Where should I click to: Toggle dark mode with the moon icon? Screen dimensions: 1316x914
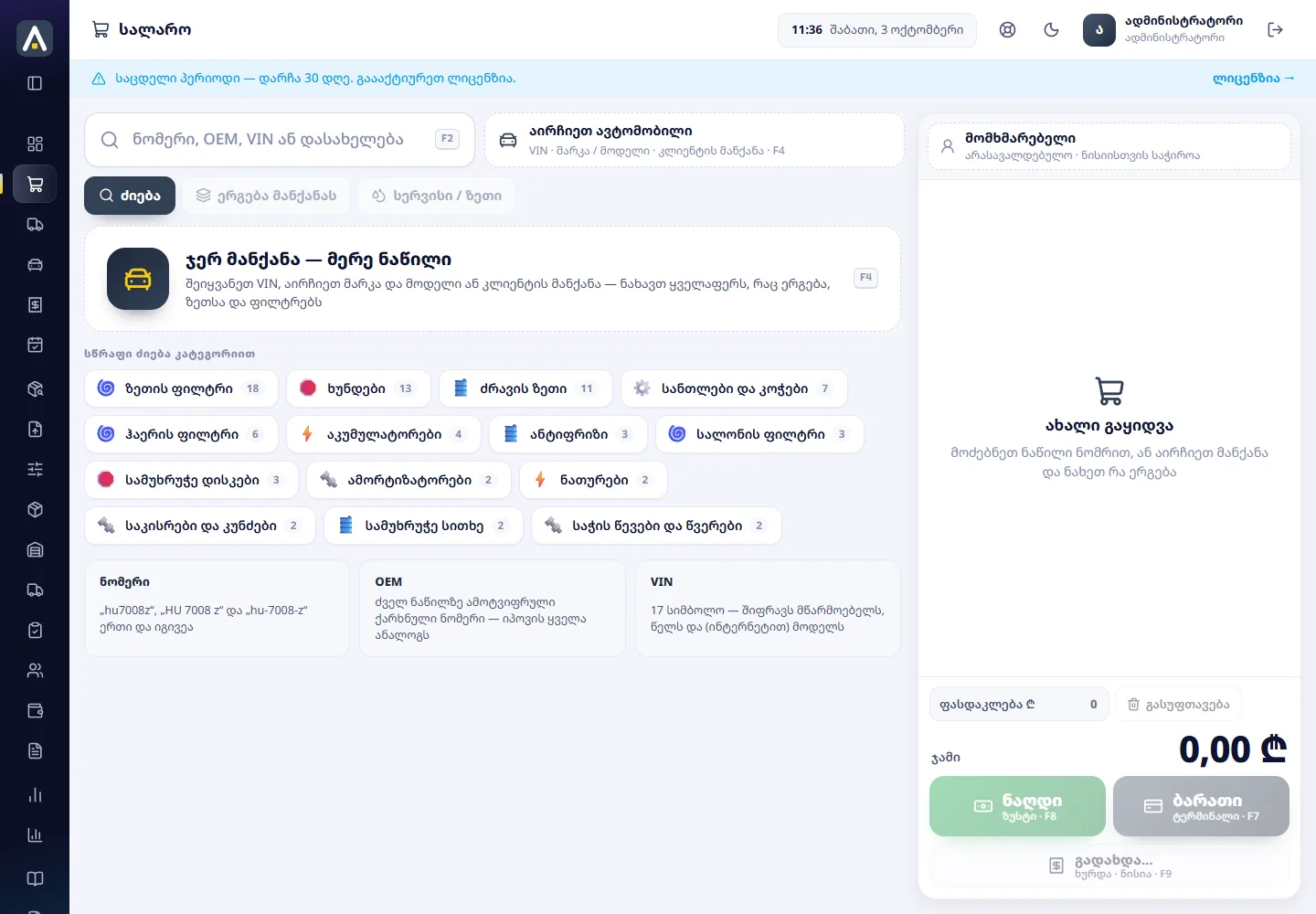click(1051, 29)
